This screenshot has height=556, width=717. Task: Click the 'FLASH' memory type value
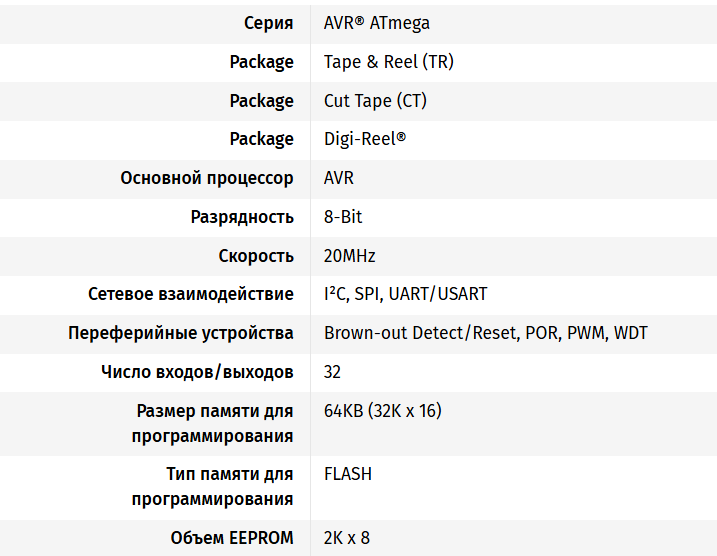348,474
